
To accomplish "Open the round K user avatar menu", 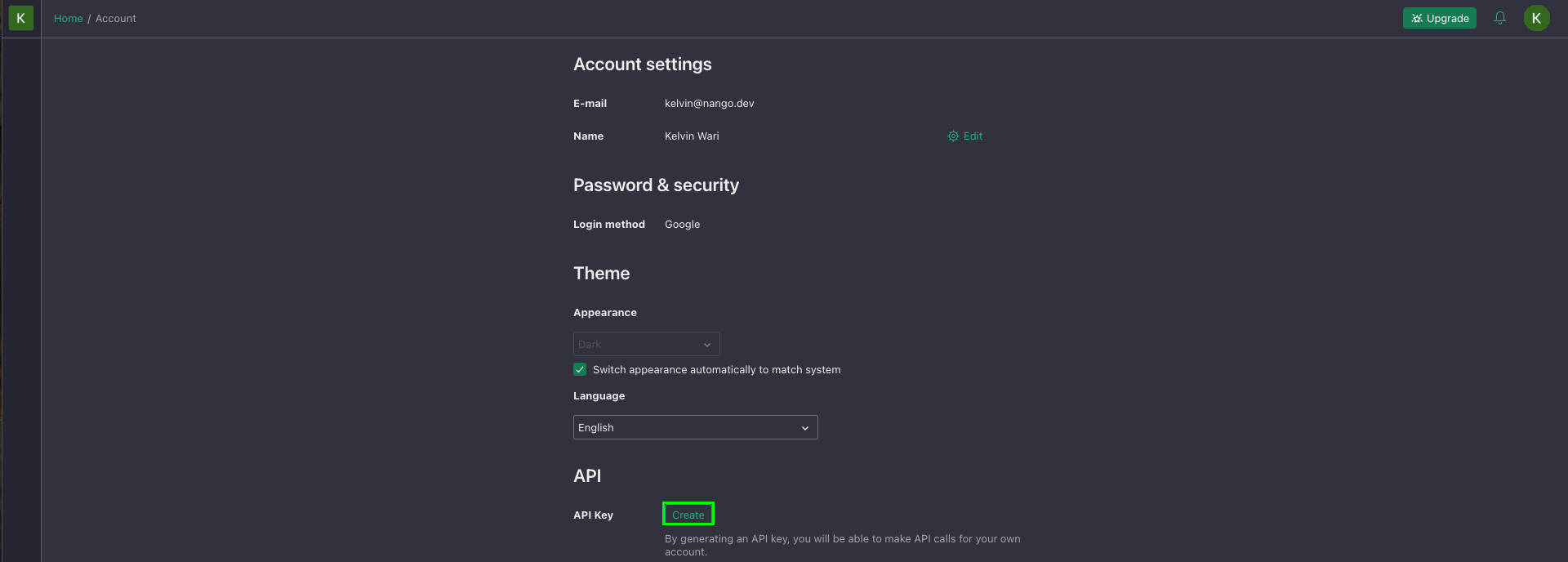I will click(x=1536, y=18).
